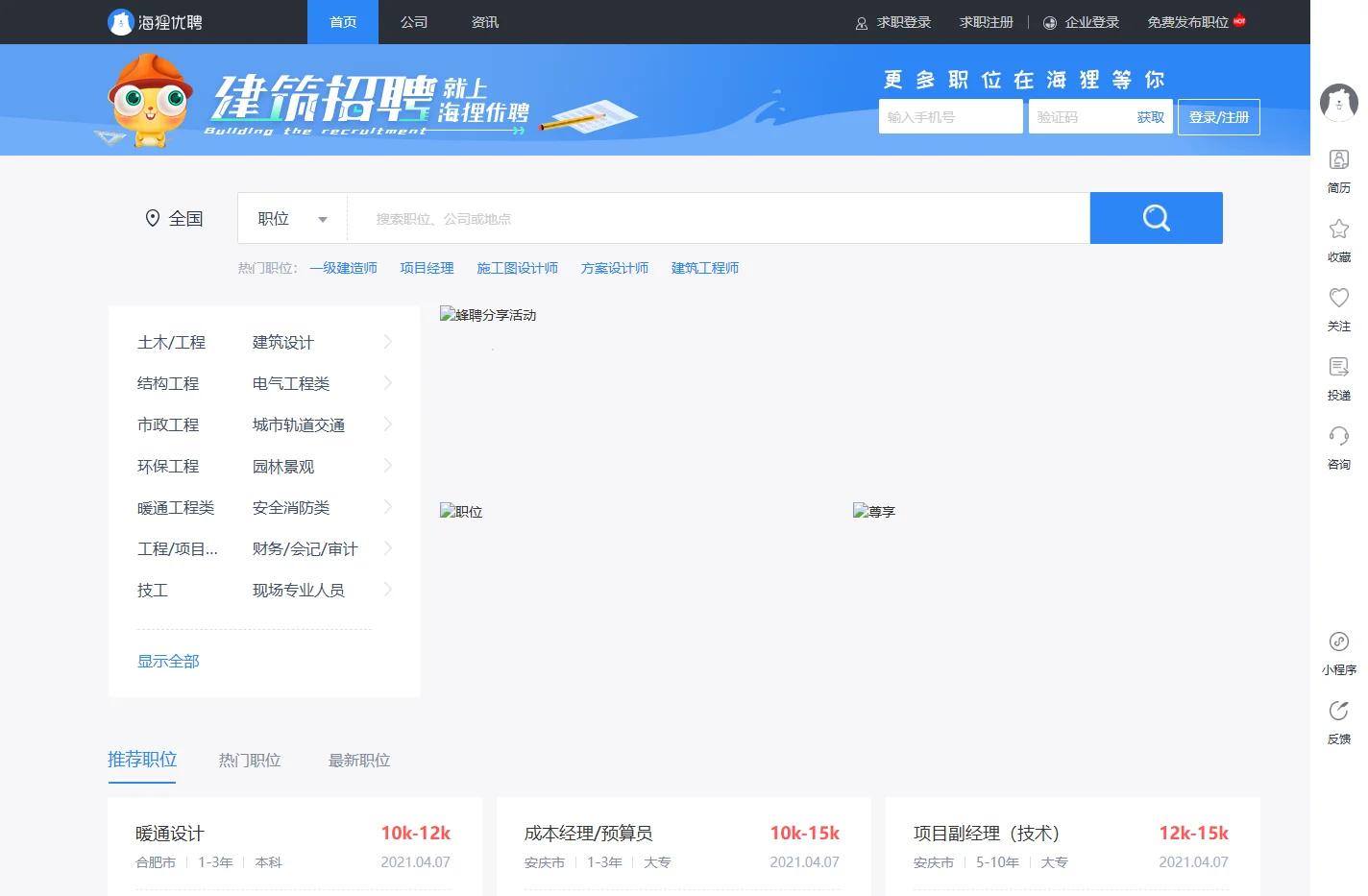The height and width of the screenshot is (896, 1368).
Task: Open the 工程/项目... category
Action: 178,548
